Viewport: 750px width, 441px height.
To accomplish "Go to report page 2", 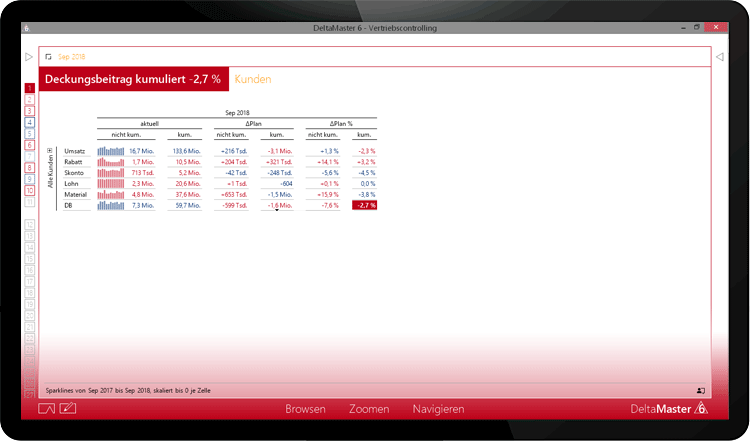I will click(30, 99).
